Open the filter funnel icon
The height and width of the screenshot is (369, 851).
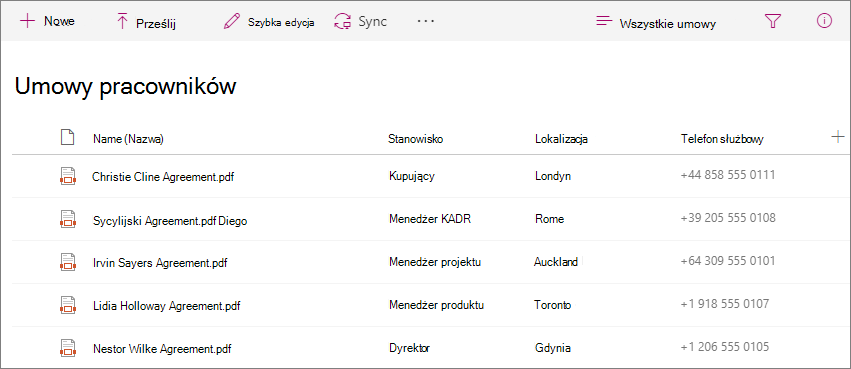[772, 21]
